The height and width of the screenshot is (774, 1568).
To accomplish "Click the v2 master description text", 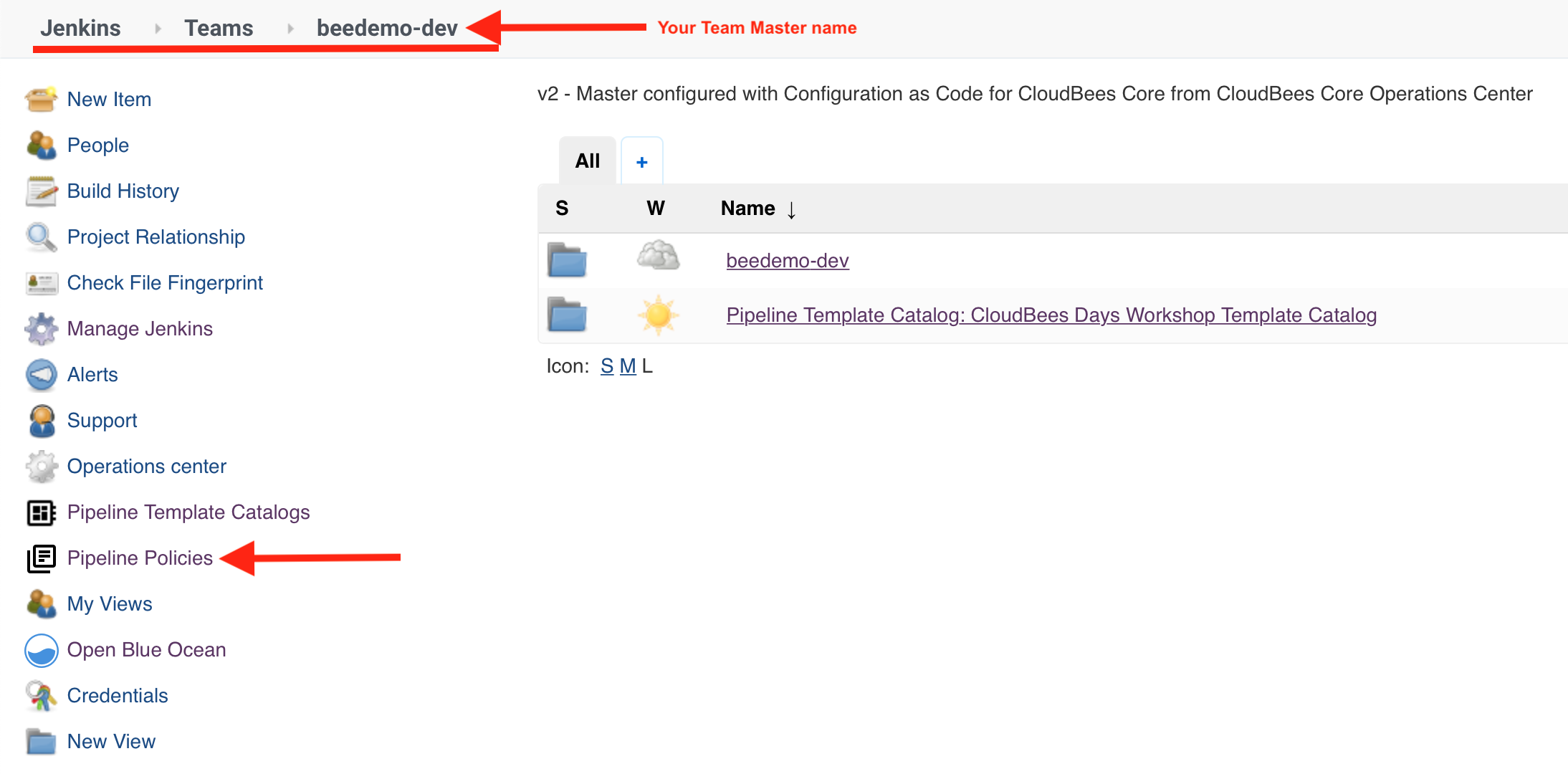I will [1035, 94].
